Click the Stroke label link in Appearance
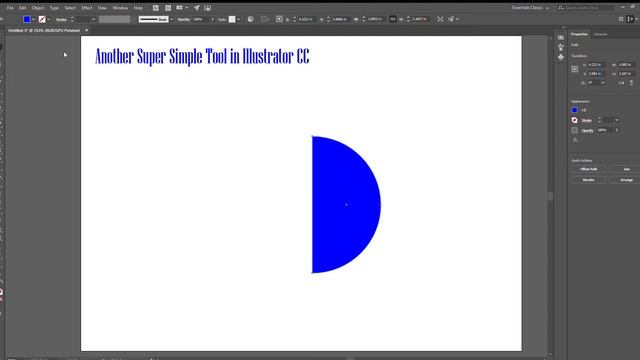Viewport: 640px width, 360px height. point(587,120)
